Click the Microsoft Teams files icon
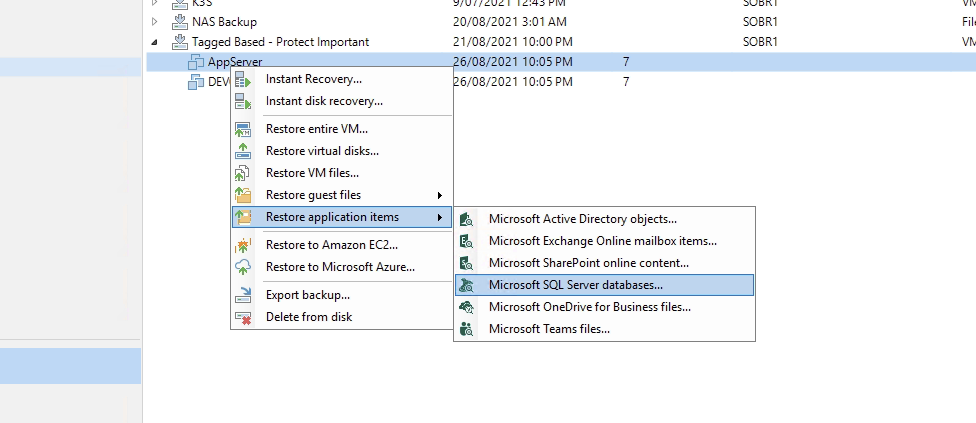Viewport: 976px width, 423px height. click(x=467, y=329)
